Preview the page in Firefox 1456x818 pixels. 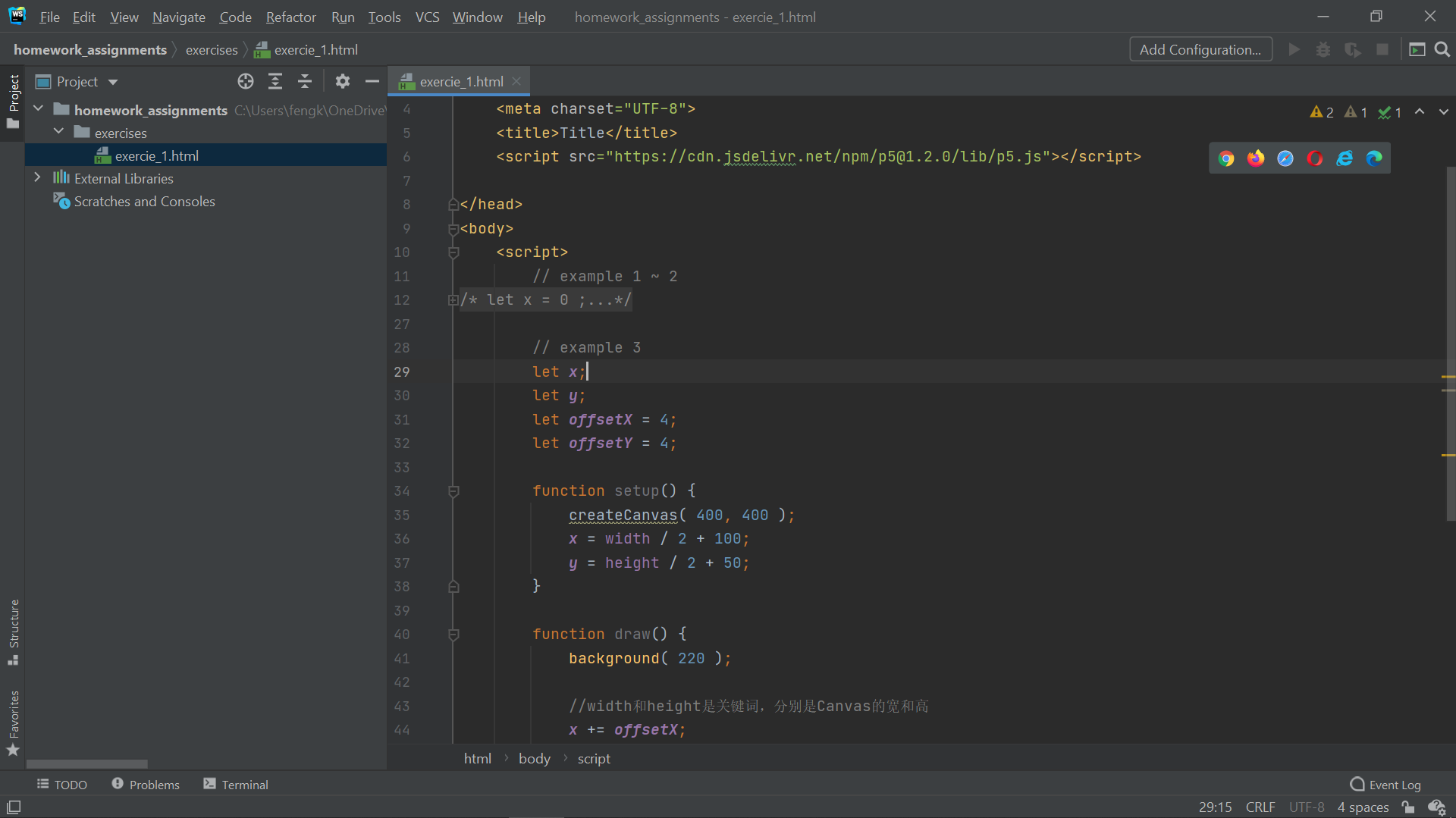tap(1256, 158)
